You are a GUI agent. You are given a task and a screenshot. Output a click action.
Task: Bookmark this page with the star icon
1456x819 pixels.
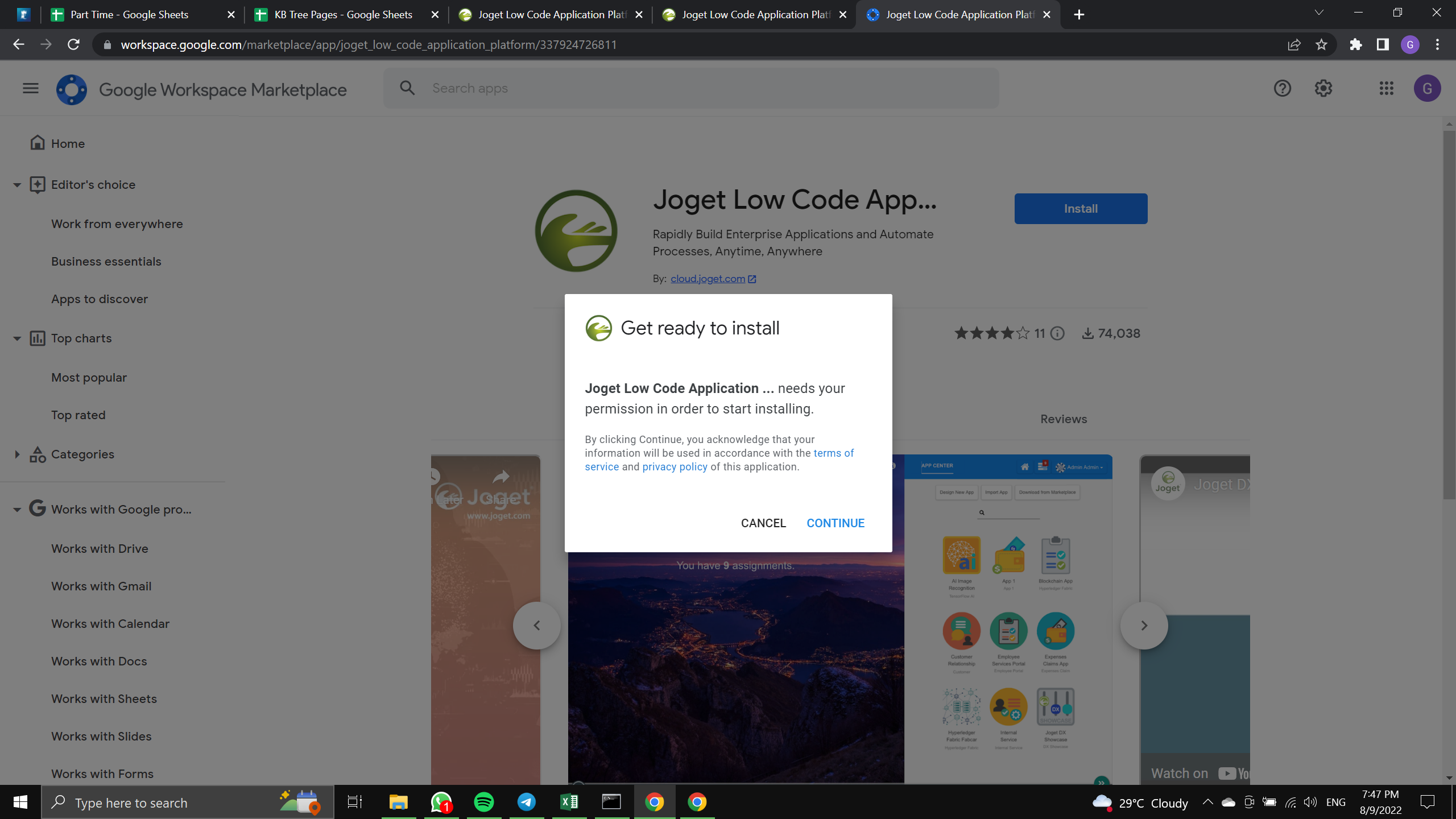1321,44
